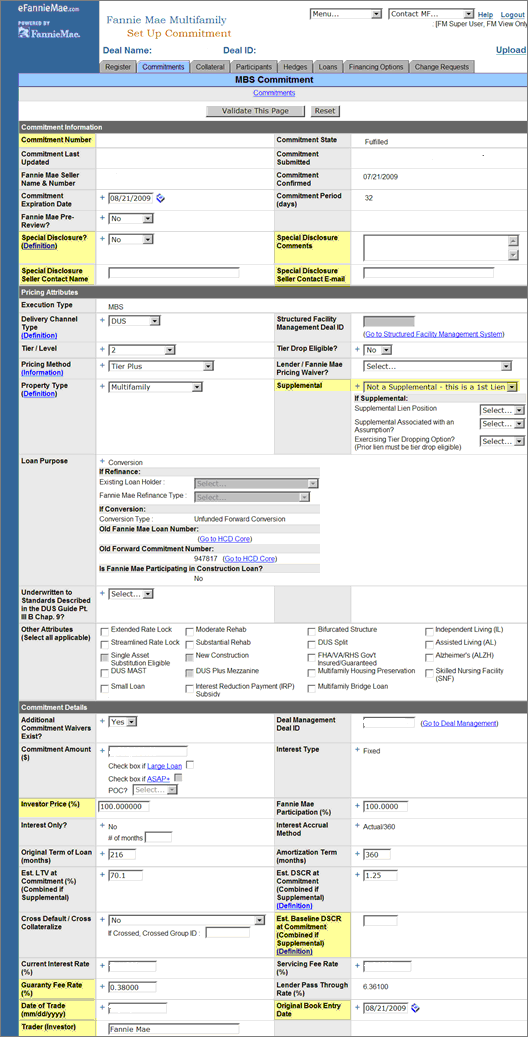Expand Lender / Fannie Mae Pricing Waiver dropdown
The image size is (528, 1037).
pyautogui.click(x=438, y=366)
